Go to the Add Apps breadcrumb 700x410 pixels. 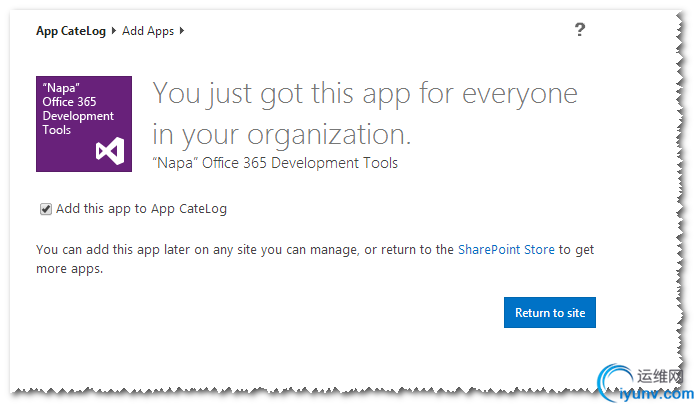[x=147, y=31]
